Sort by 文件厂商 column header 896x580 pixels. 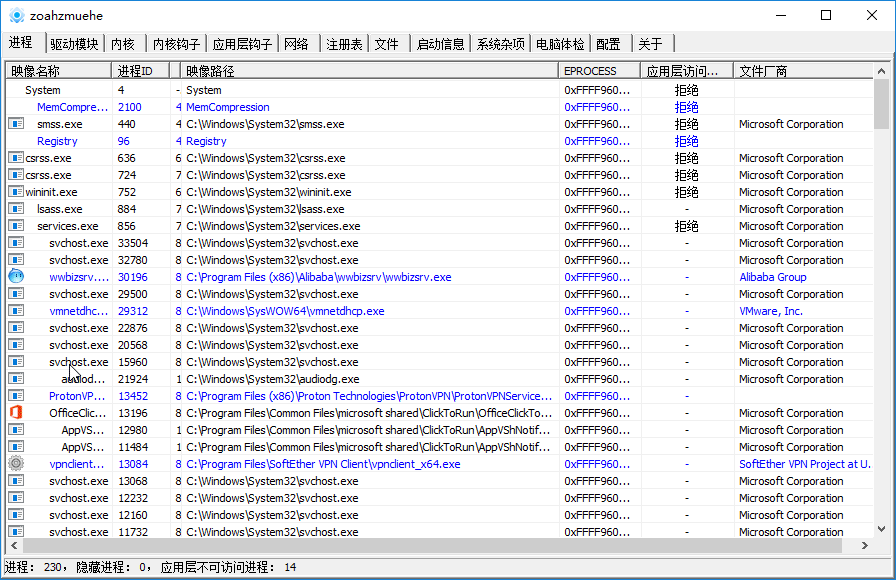(x=803, y=71)
